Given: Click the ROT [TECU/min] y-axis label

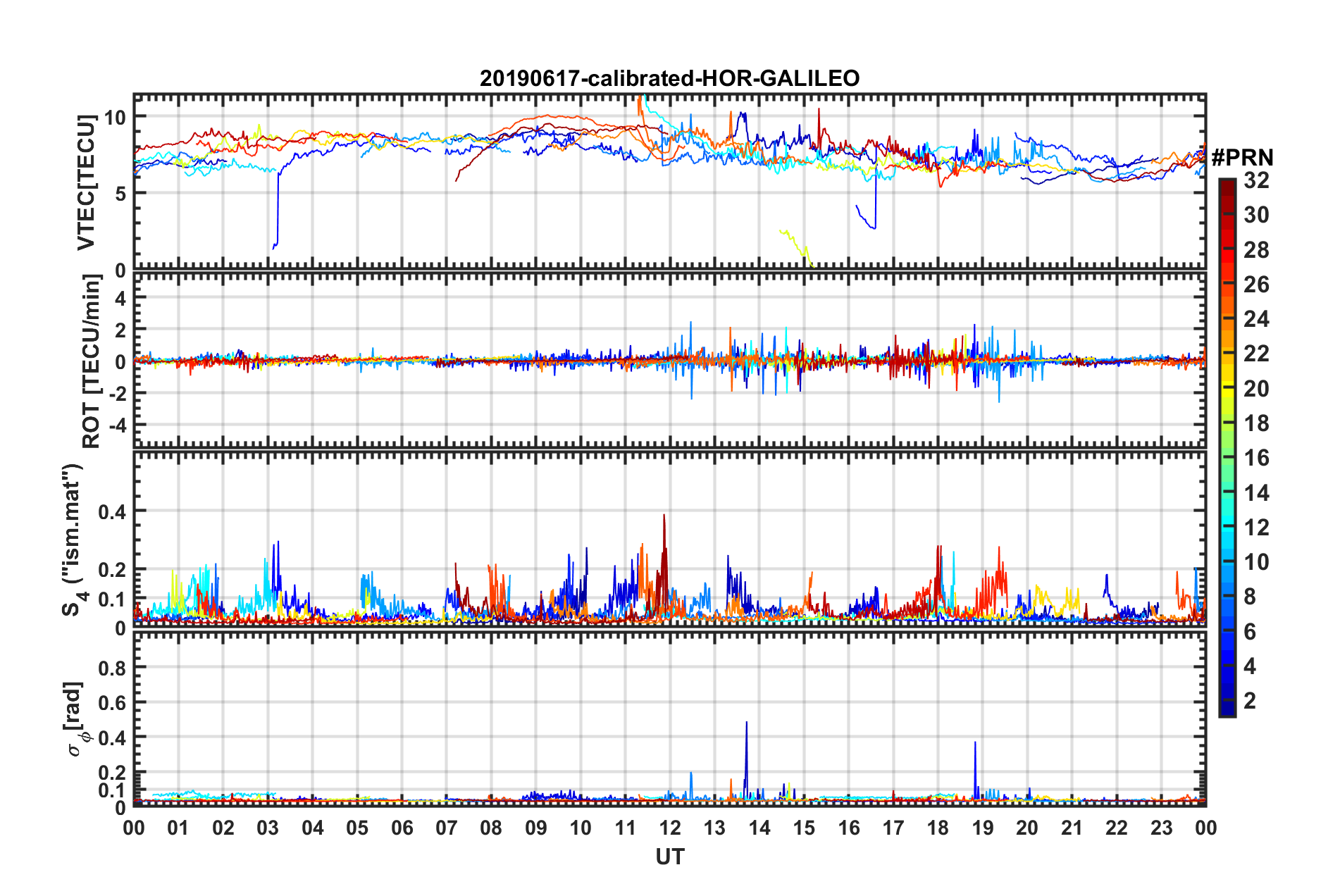Looking at the screenshot, I should 91,361.
